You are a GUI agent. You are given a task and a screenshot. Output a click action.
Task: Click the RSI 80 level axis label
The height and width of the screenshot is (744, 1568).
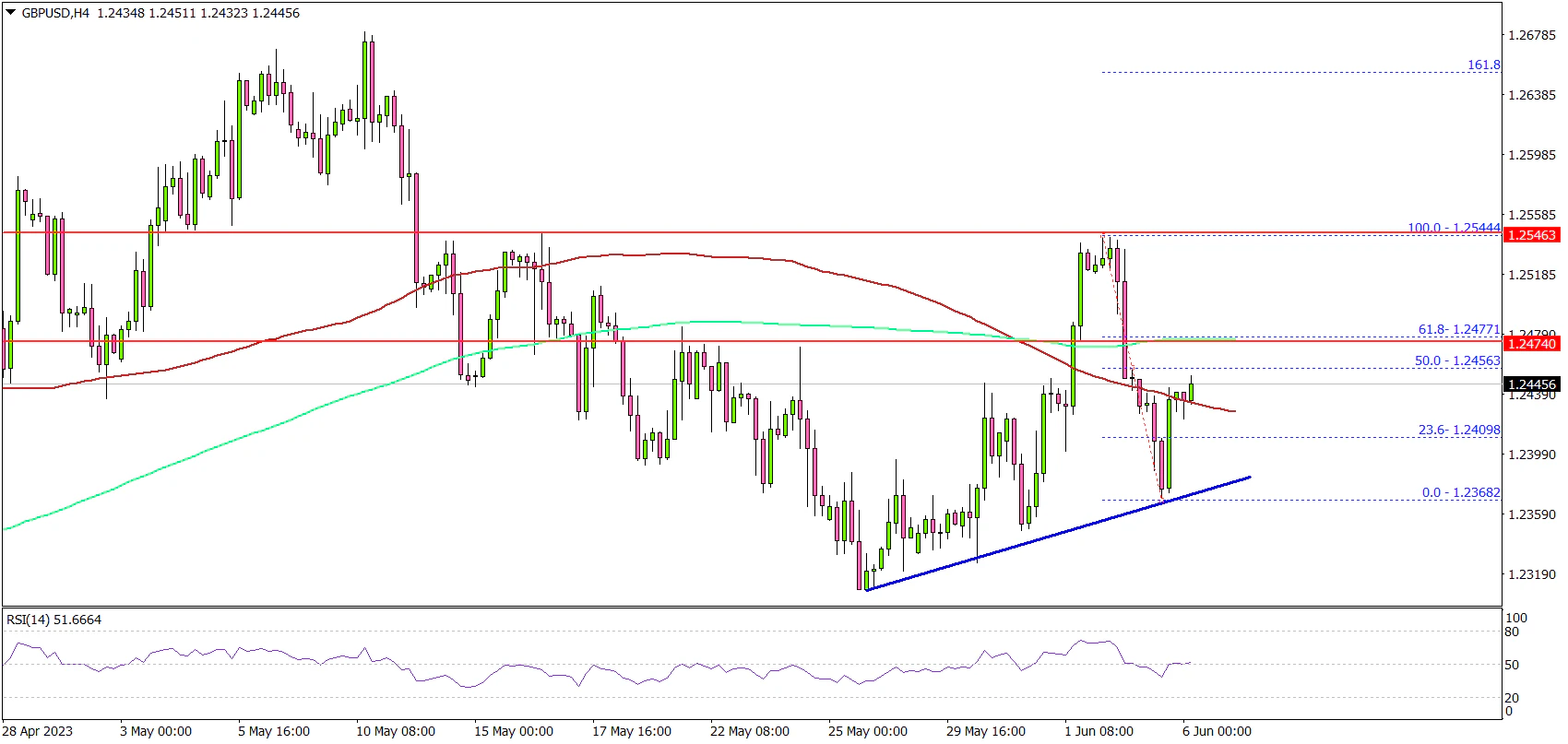click(1512, 632)
